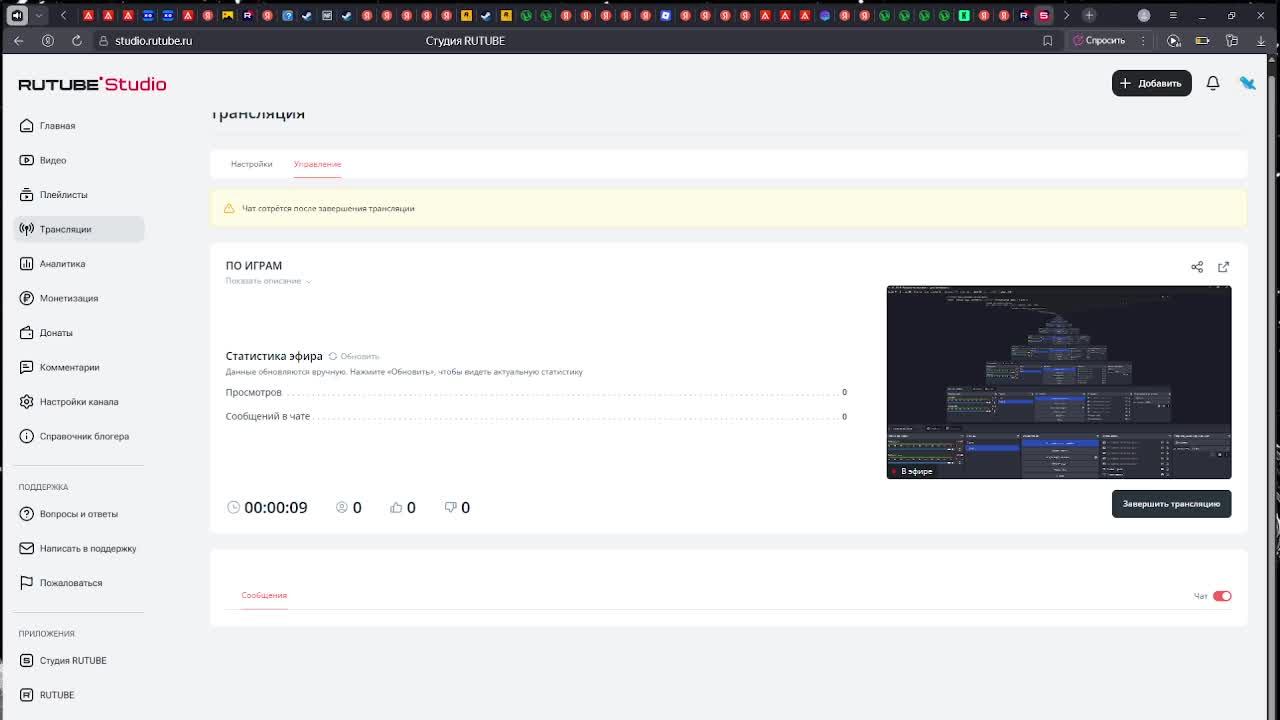The height and width of the screenshot is (720, 1280).
Task: Open the tab list dropdown arrow
Action: coord(39,15)
